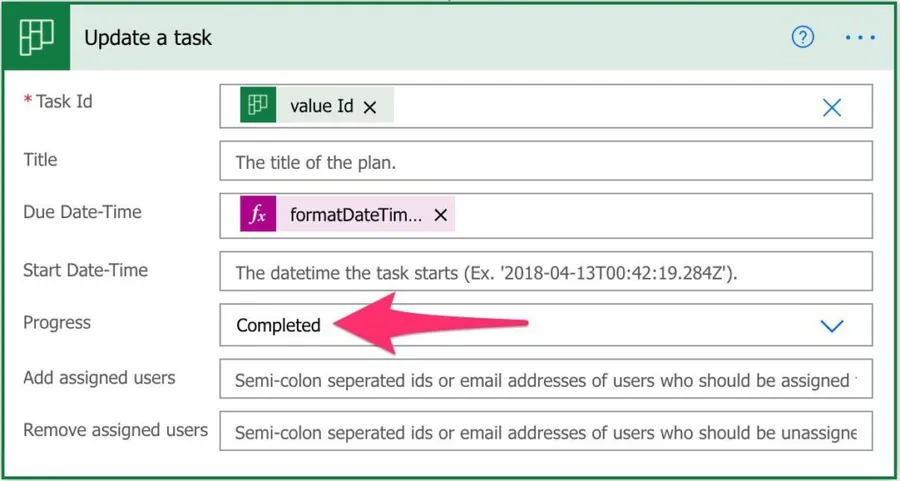Click the fx expression icon in Due Date-Time
Image resolution: width=900 pixels, height=481 pixels.
pyautogui.click(x=258, y=215)
